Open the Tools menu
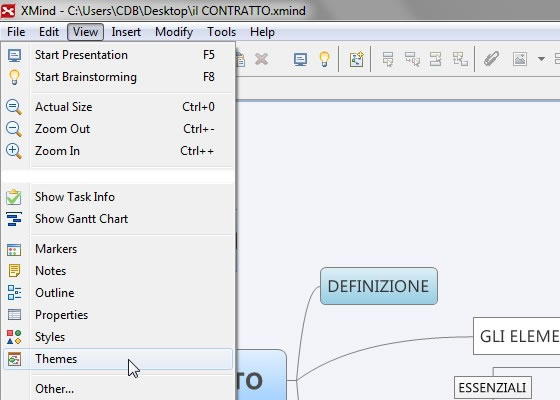 [221, 32]
